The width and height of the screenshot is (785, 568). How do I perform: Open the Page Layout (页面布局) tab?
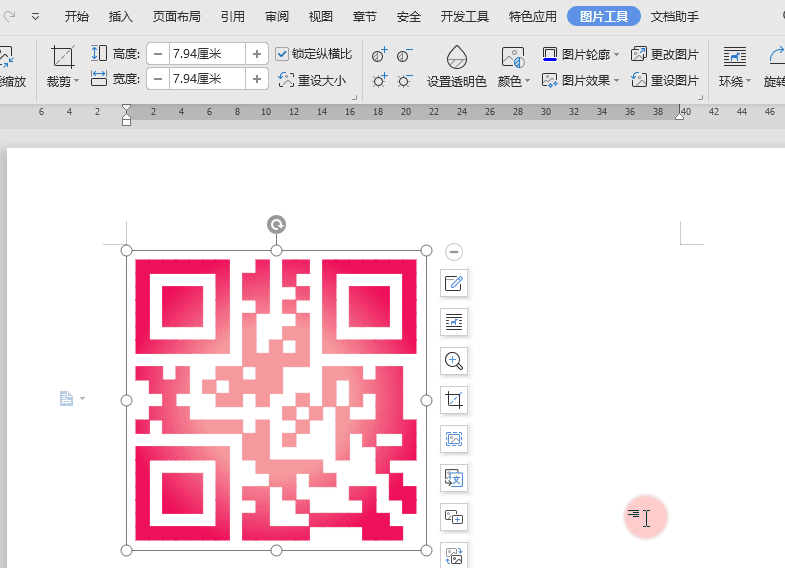176,16
